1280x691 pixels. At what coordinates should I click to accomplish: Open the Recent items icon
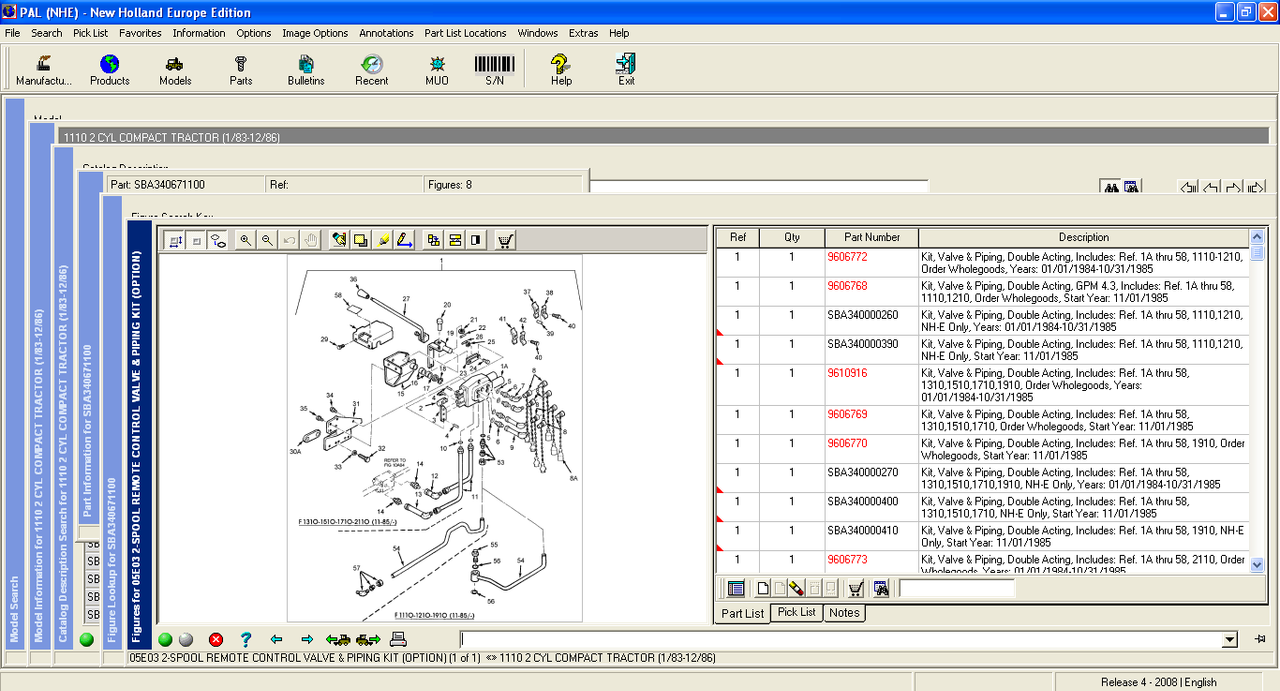point(372,69)
